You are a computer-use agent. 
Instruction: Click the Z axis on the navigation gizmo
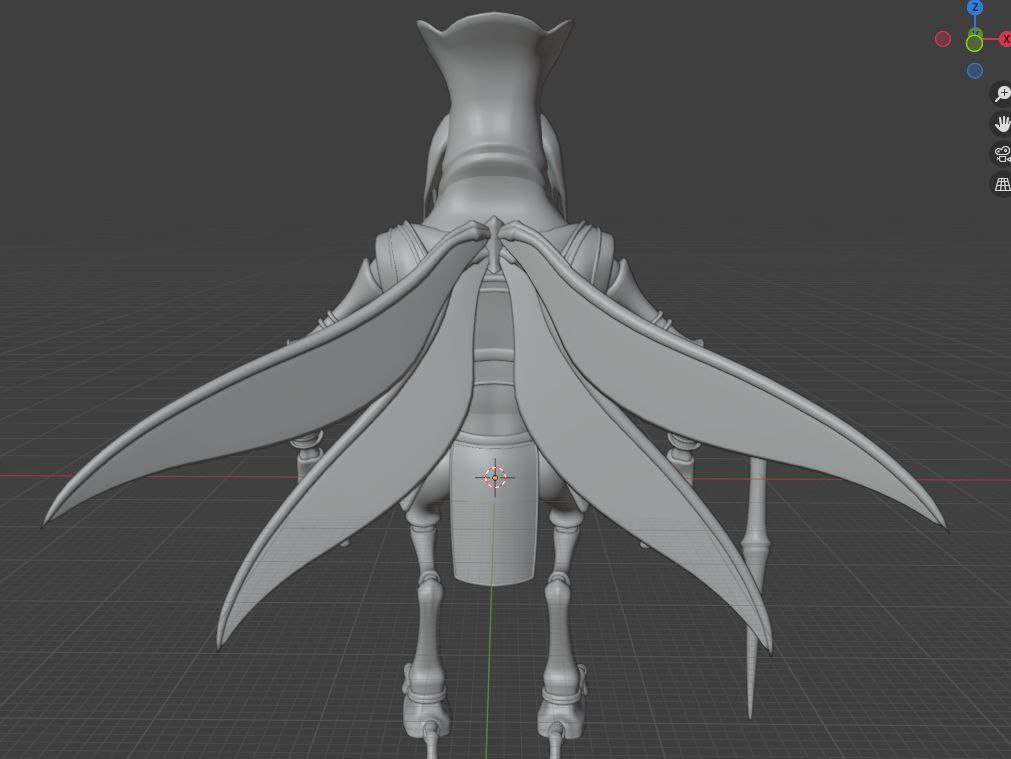tap(975, 8)
